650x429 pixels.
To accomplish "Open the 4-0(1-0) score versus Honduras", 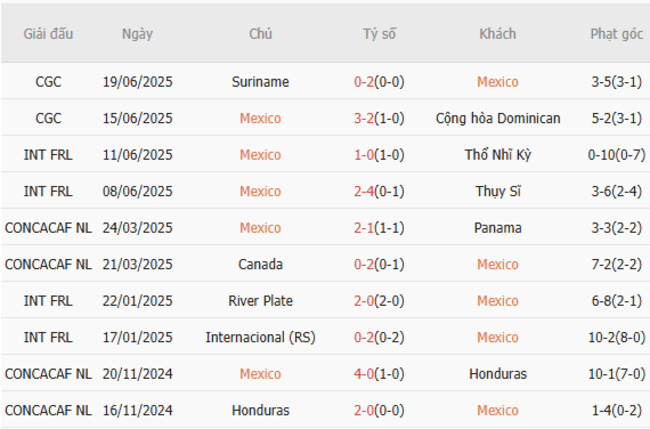I will tap(379, 374).
